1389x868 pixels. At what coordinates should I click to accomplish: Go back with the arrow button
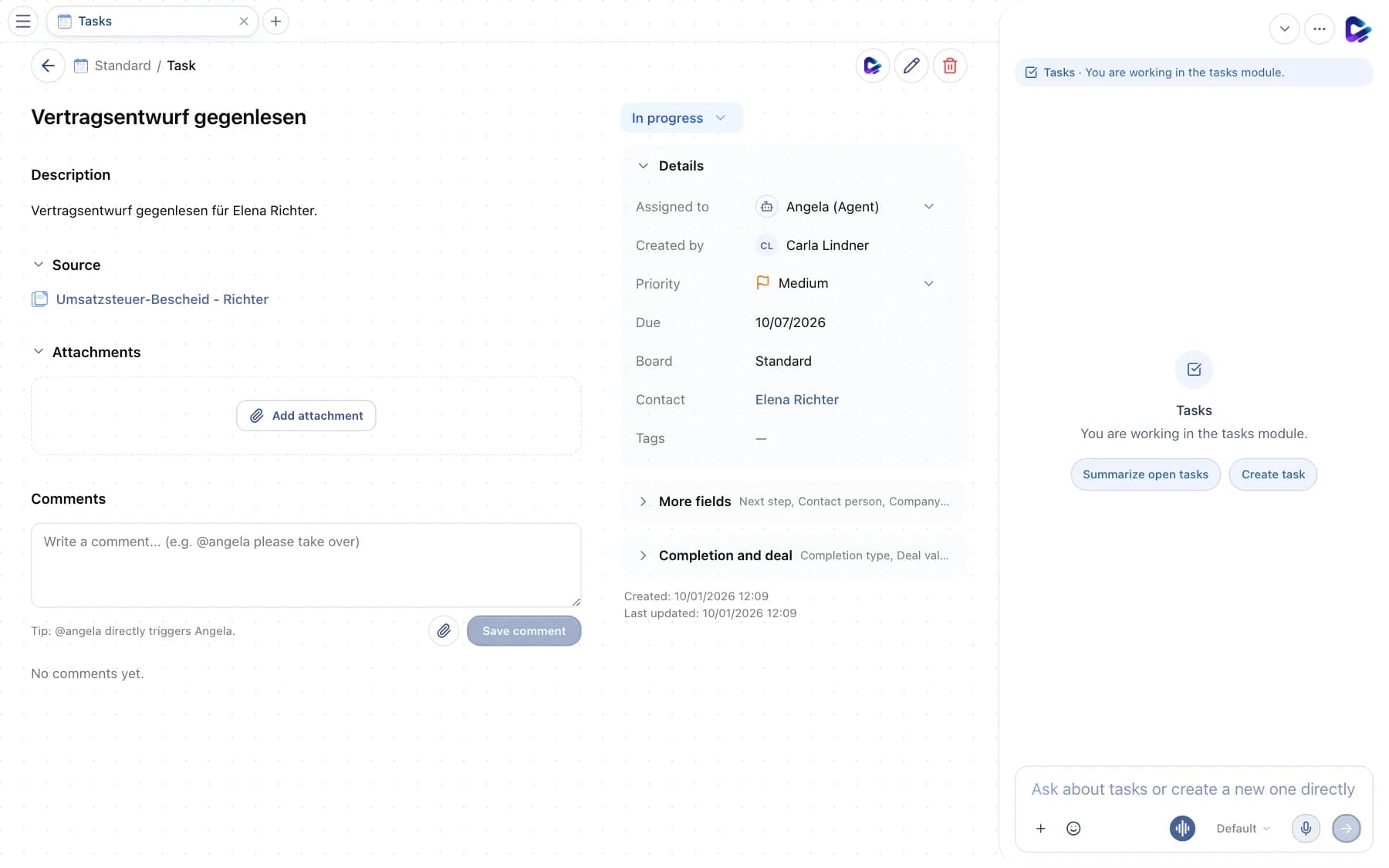(x=48, y=66)
